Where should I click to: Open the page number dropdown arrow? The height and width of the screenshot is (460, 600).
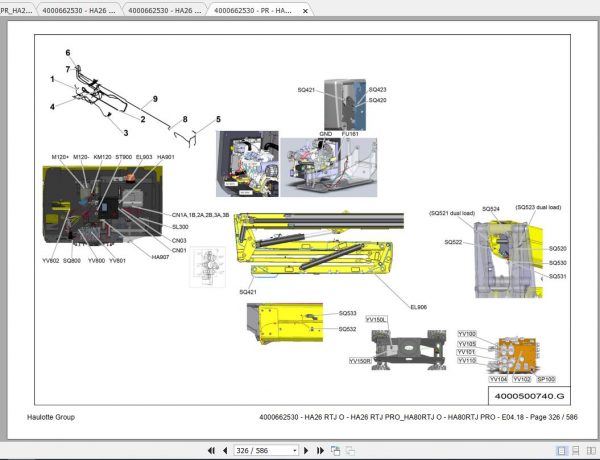pyautogui.click(x=295, y=450)
